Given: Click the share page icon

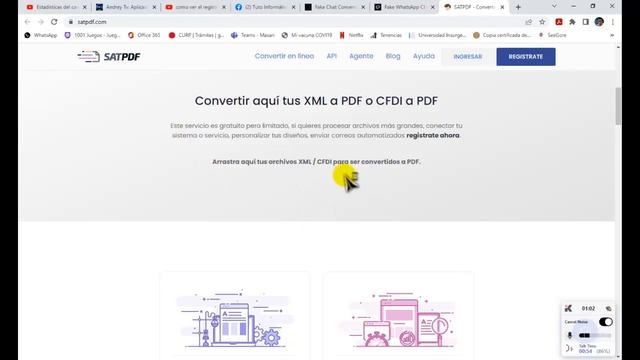Looking at the screenshot, I should [x=529, y=22].
